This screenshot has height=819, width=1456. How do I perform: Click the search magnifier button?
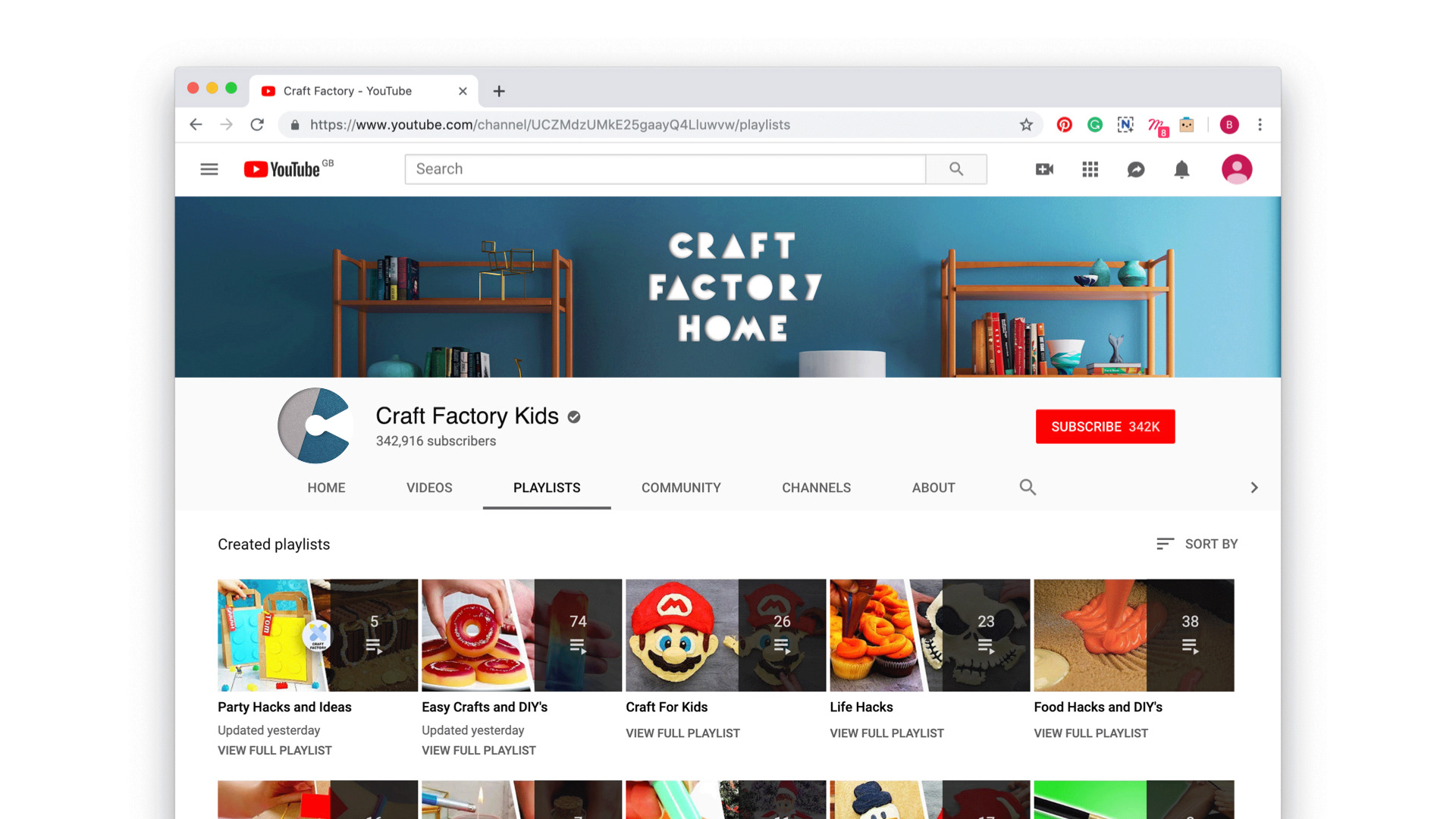click(x=956, y=169)
